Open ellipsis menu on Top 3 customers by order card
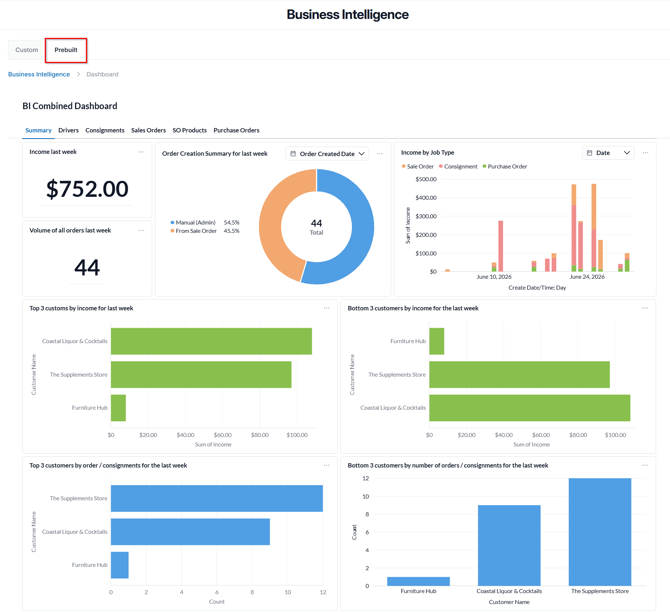 coord(326,465)
